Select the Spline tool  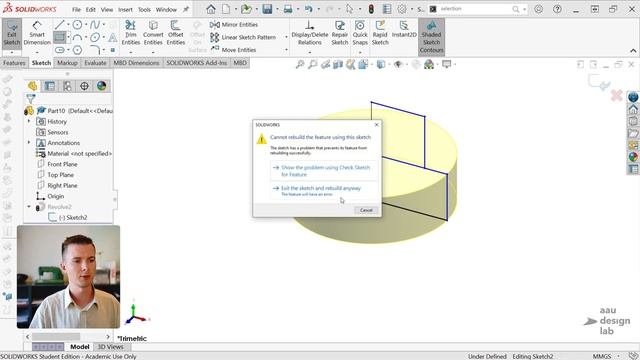pyautogui.click(x=94, y=25)
